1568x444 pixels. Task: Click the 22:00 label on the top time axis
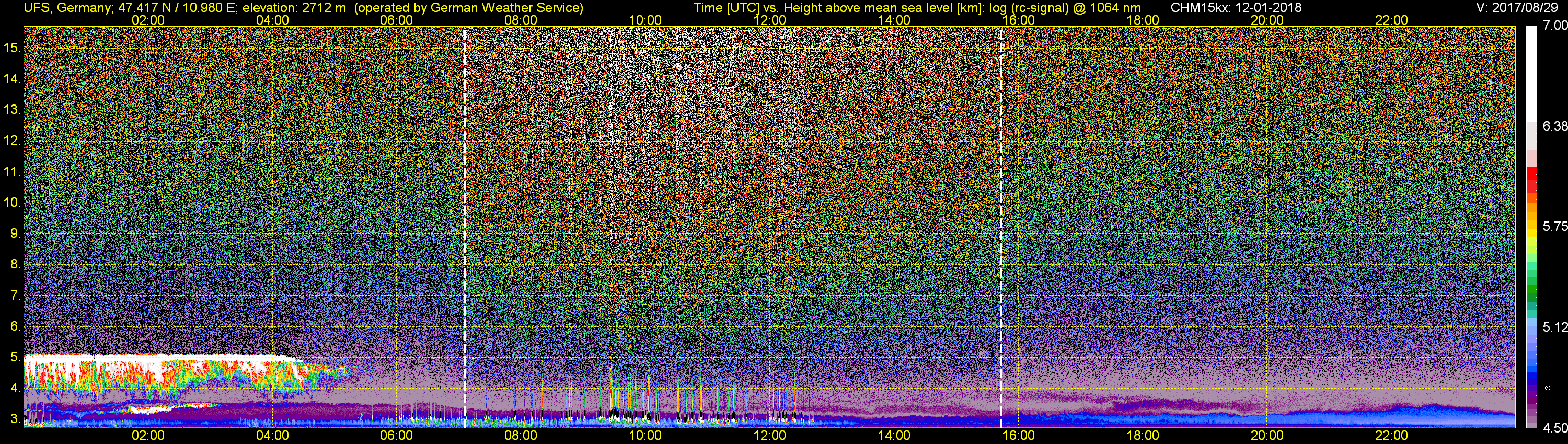coord(1391,20)
